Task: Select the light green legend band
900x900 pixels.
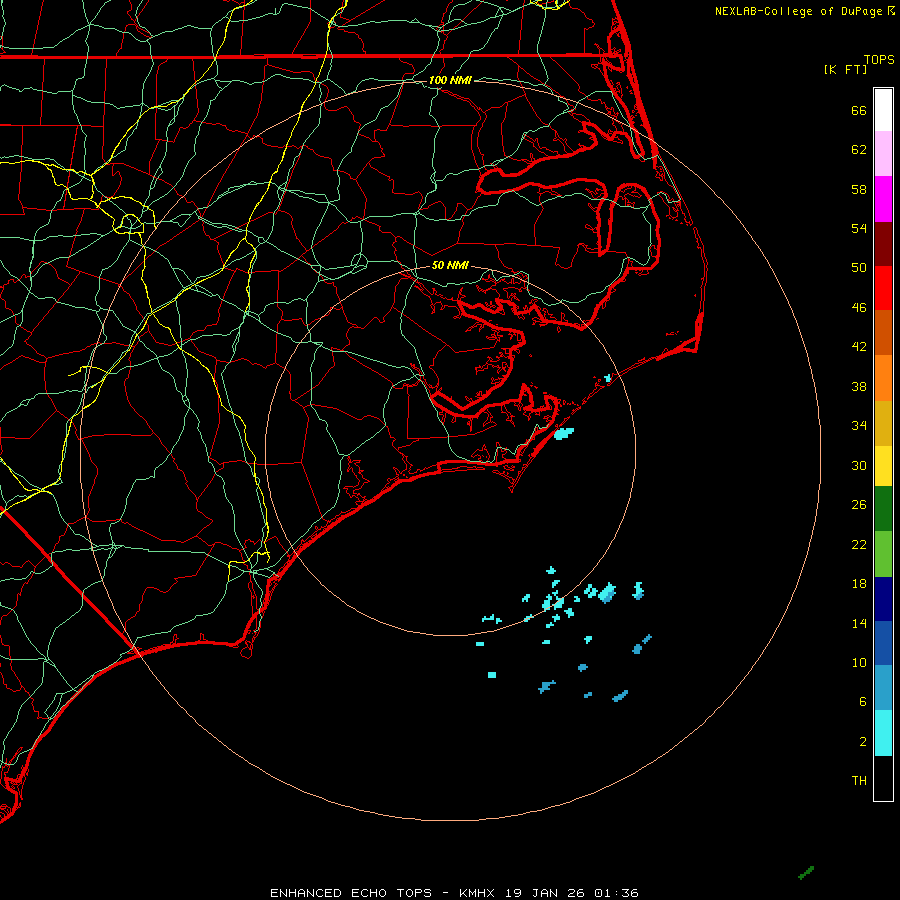Action: [883, 554]
